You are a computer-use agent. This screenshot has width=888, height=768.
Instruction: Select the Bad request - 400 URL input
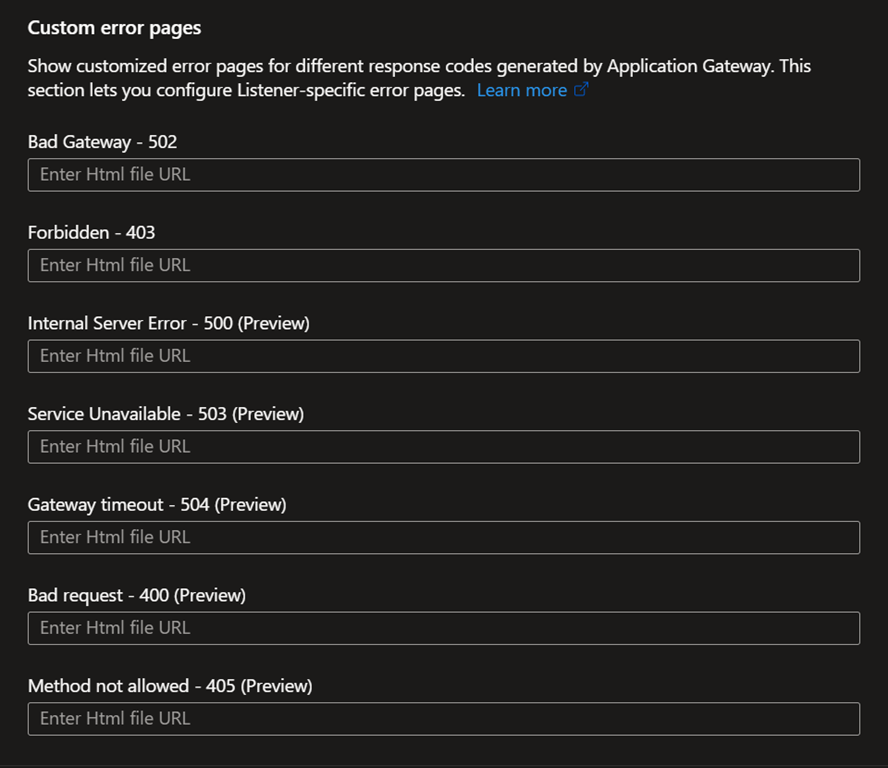[x=443, y=628]
